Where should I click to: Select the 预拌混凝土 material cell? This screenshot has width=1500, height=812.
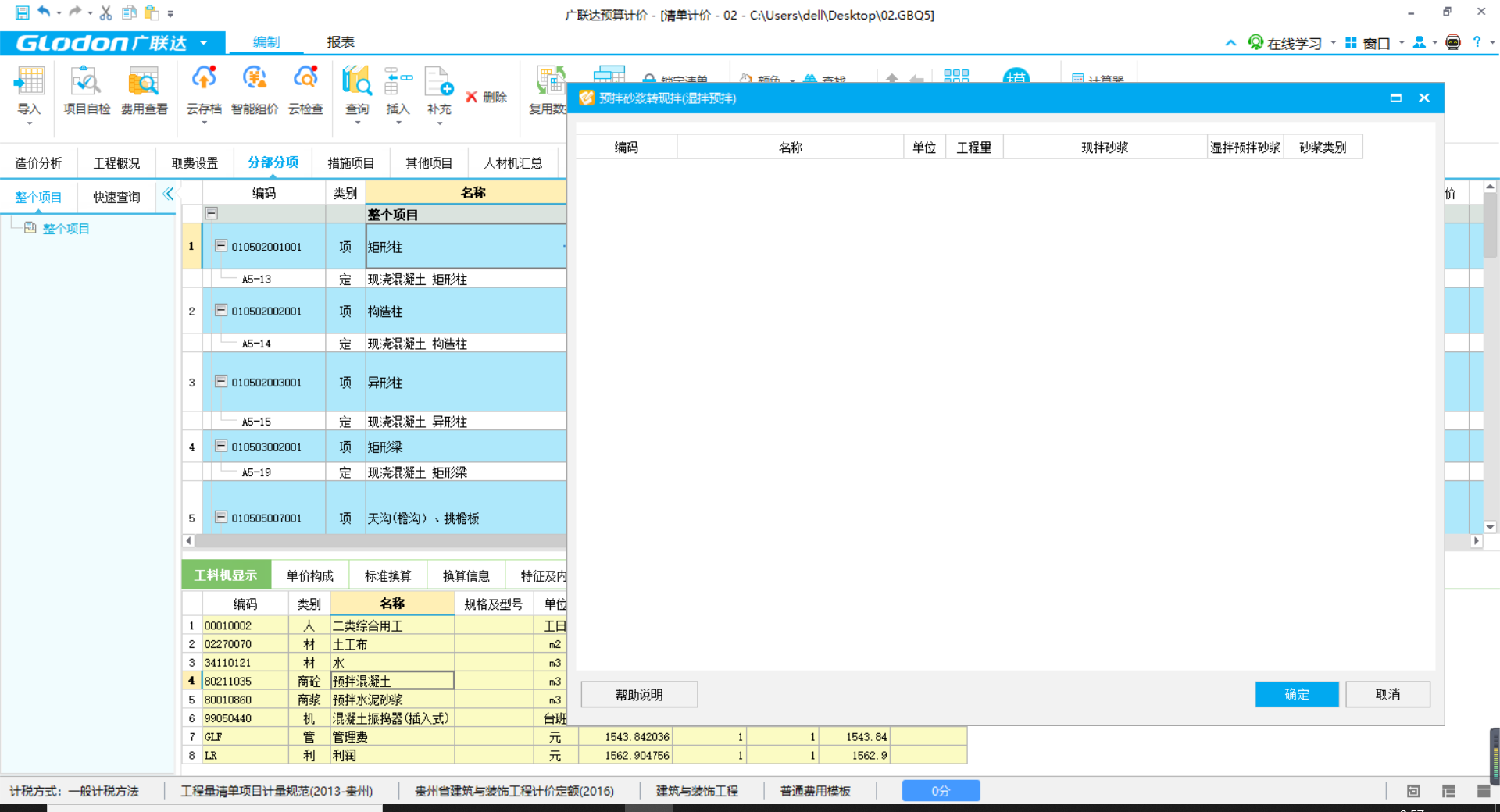[392, 681]
